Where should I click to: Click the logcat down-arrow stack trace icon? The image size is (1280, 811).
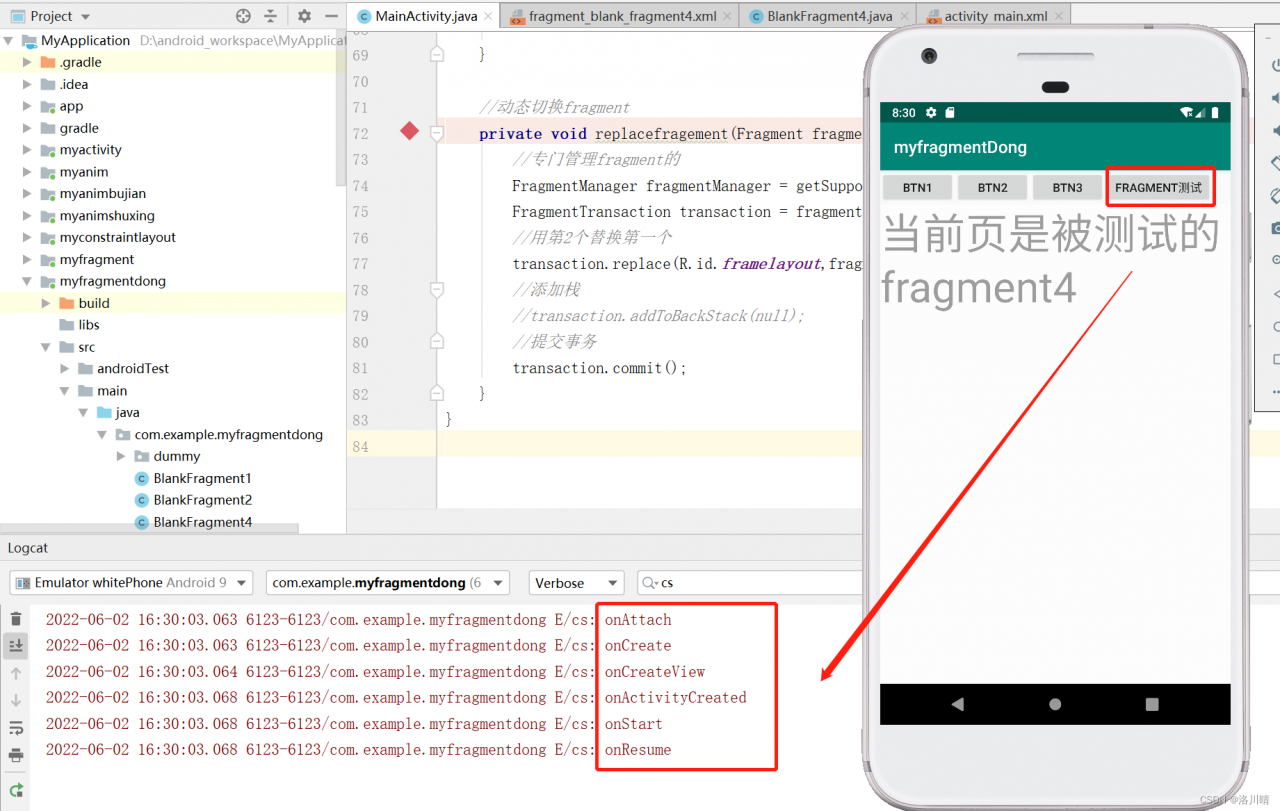tap(15, 701)
